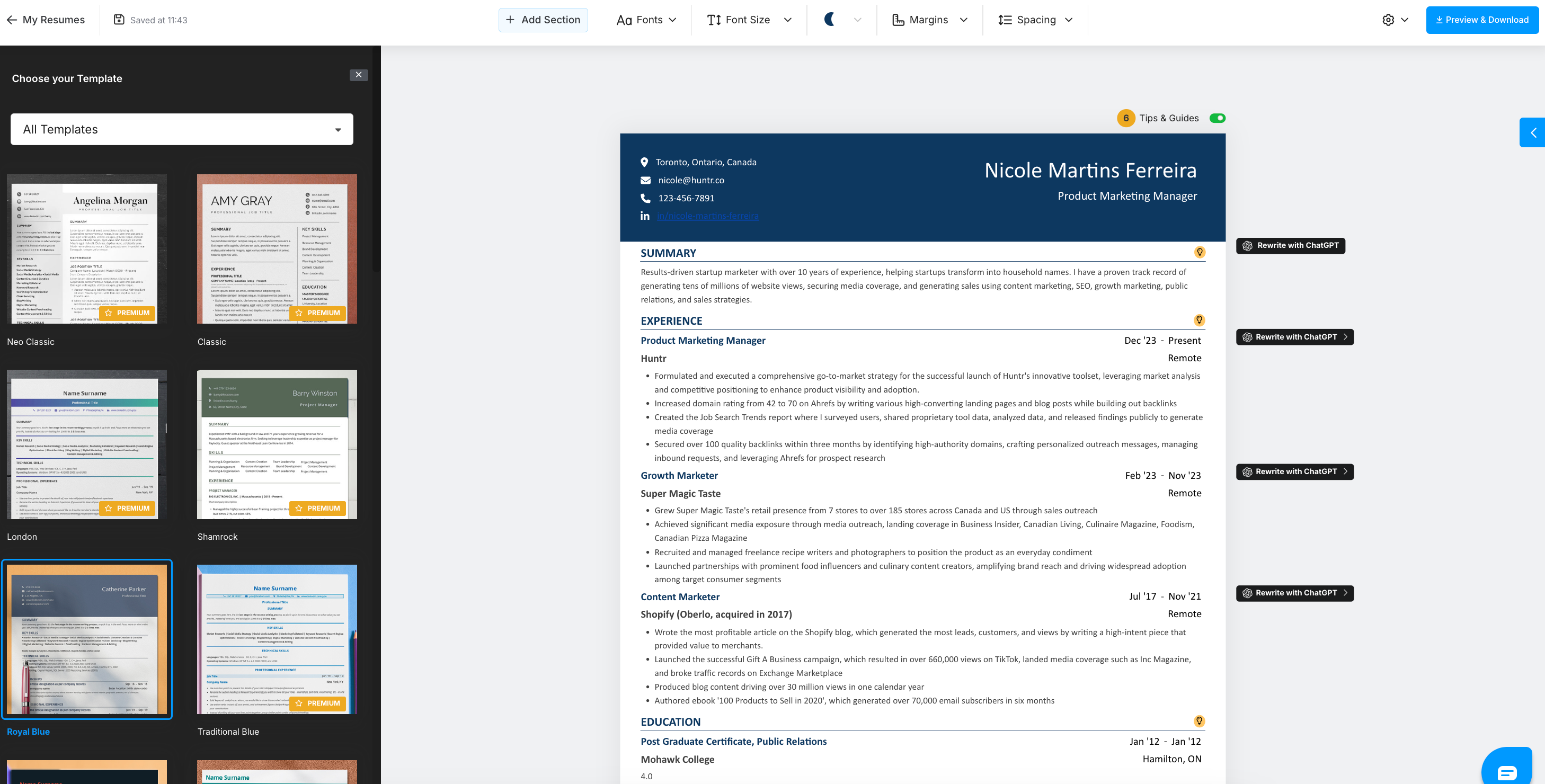Expand the blue side panel arrow

click(1532, 132)
